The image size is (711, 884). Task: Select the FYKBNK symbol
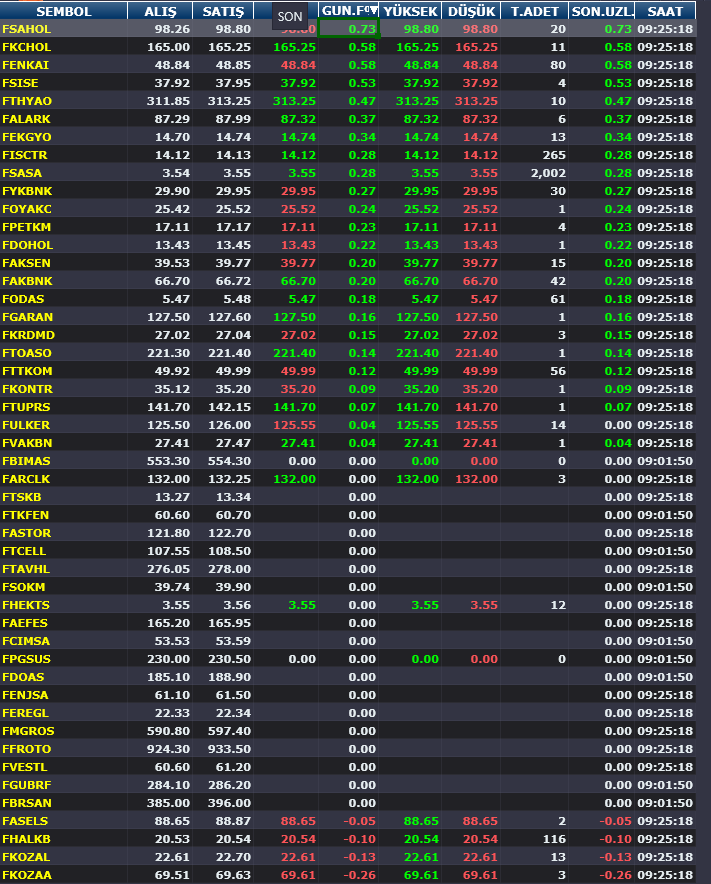(27, 191)
